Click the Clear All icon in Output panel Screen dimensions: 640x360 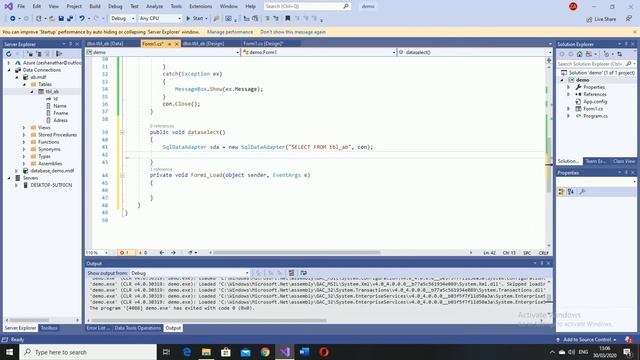pos(291,273)
